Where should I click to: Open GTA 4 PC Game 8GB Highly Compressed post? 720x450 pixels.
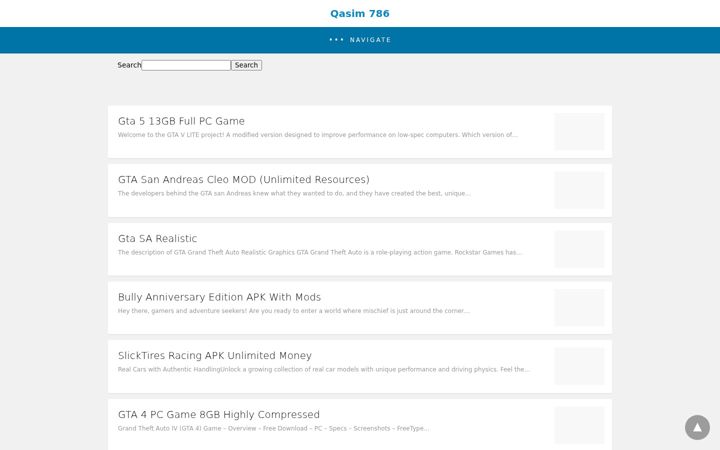(219, 414)
